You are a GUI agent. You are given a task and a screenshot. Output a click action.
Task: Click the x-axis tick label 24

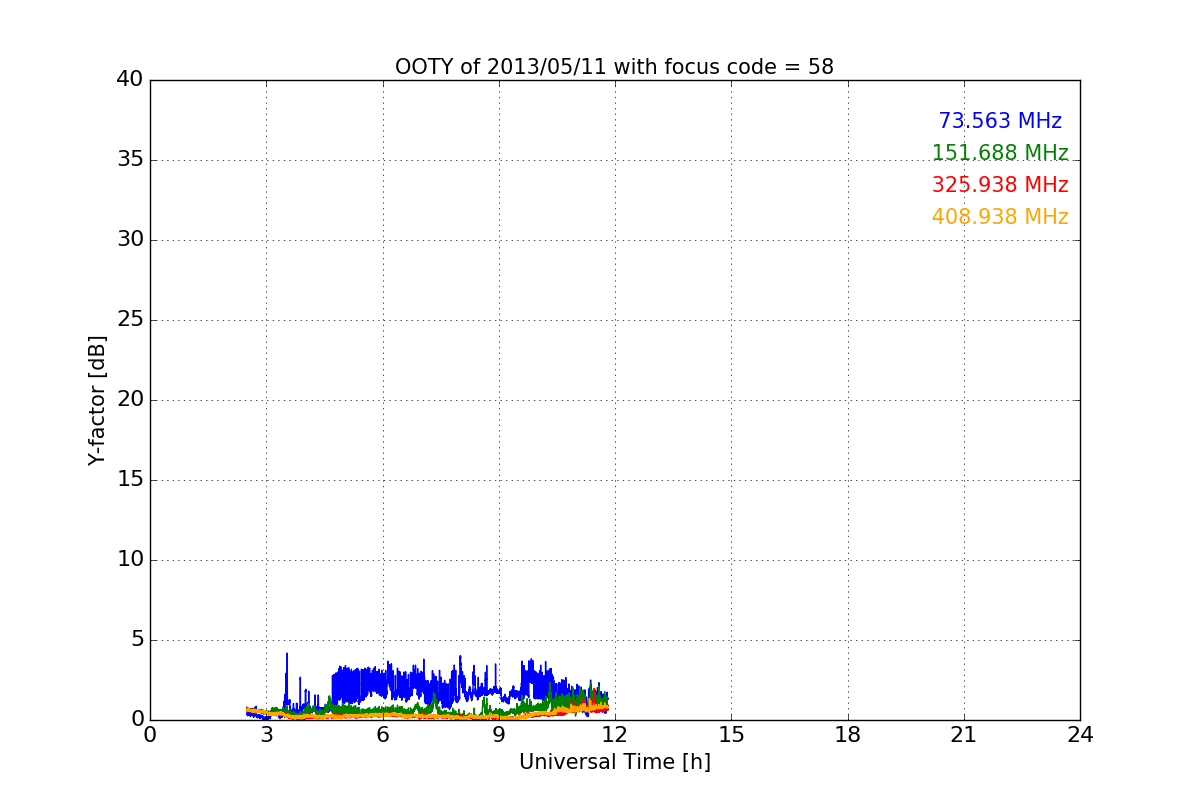[1080, 734]
